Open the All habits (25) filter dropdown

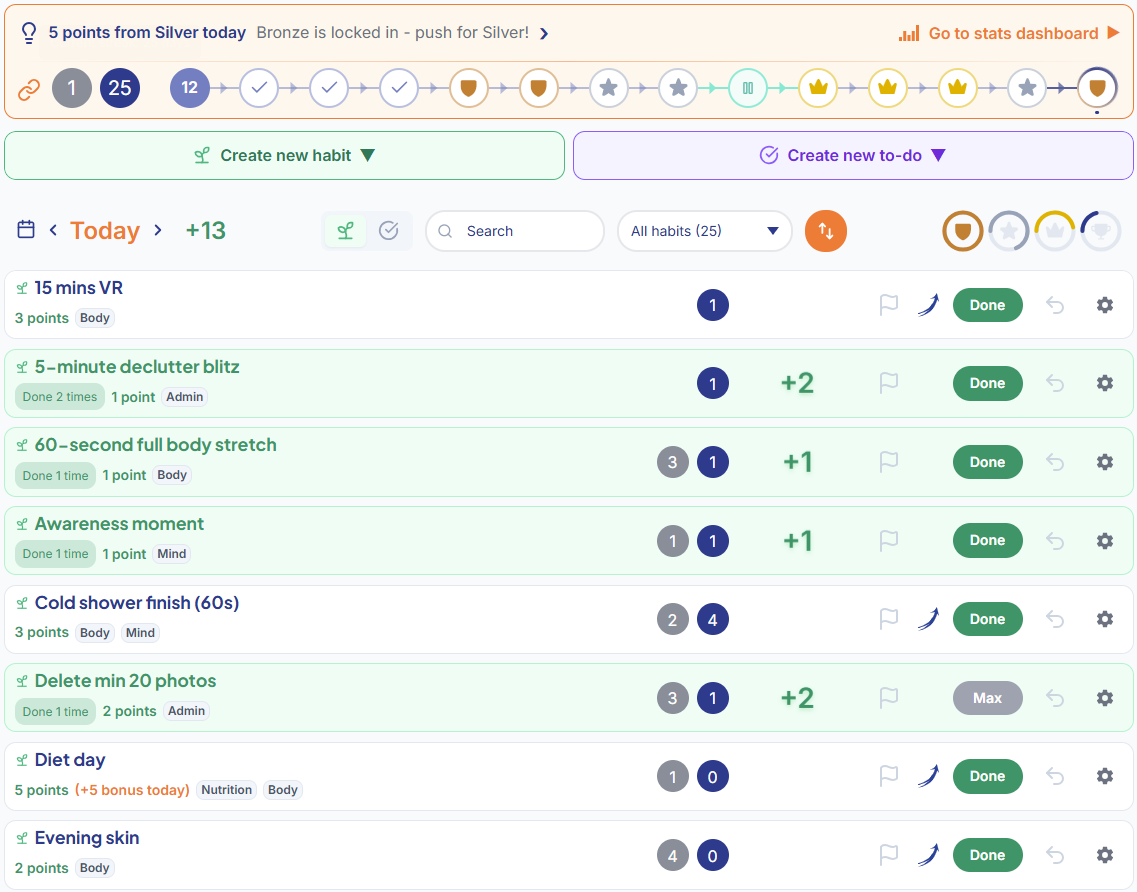704,231
